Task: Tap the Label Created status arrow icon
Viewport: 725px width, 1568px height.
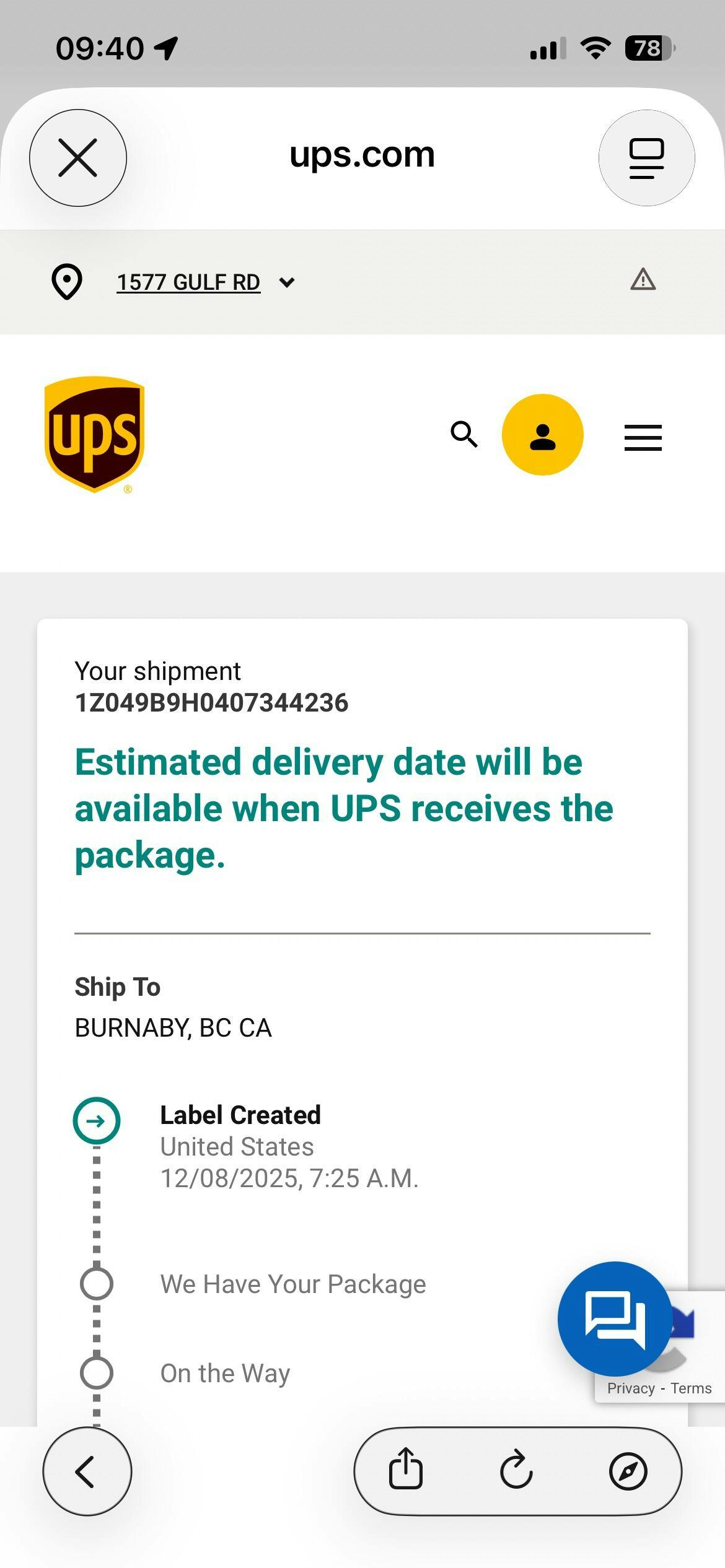Action: click(x=97, y=1121)
